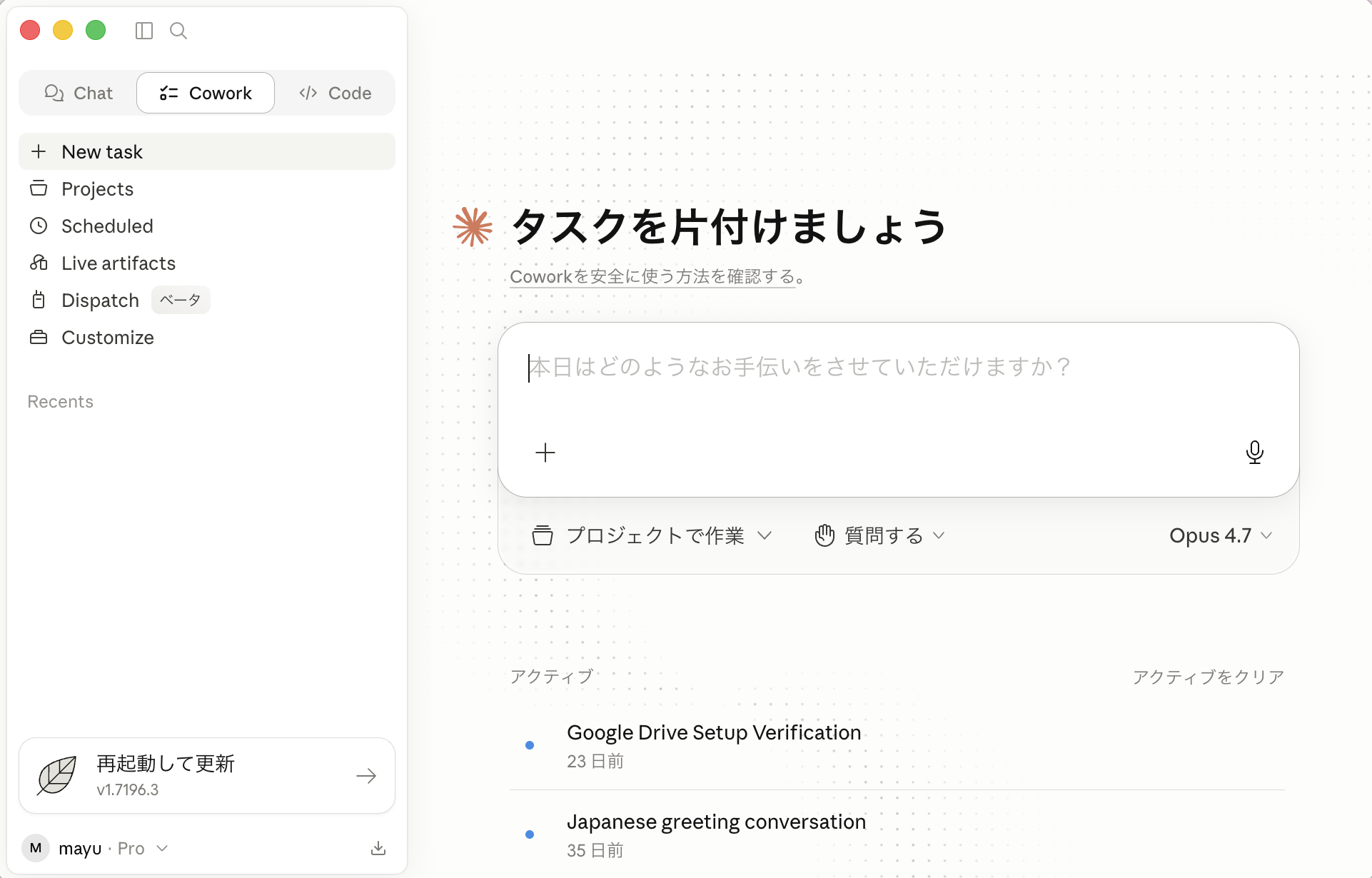Open Customize settings

pos(207,337)
